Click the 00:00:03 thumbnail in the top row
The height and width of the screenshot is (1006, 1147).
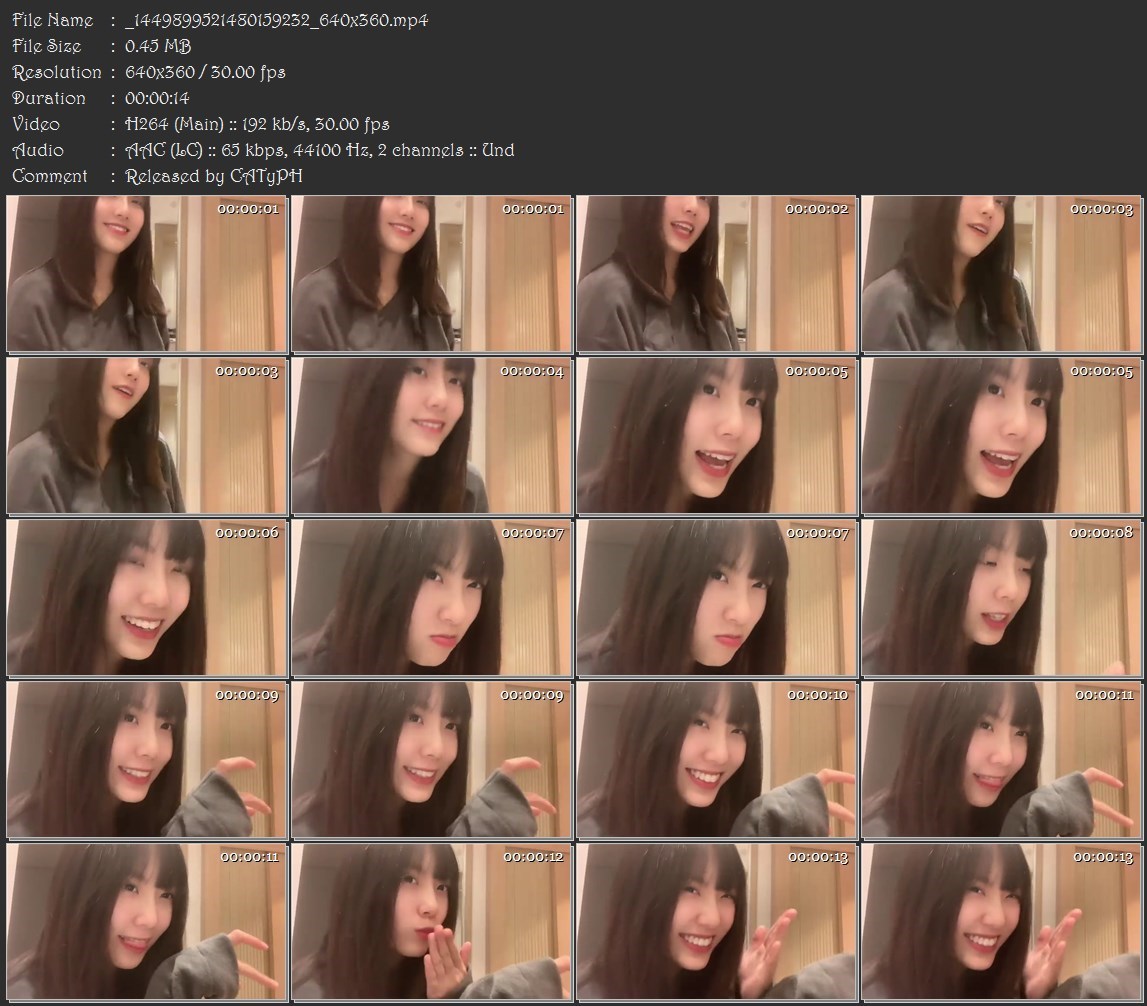pyautogui.click(x=1001, y=274)
